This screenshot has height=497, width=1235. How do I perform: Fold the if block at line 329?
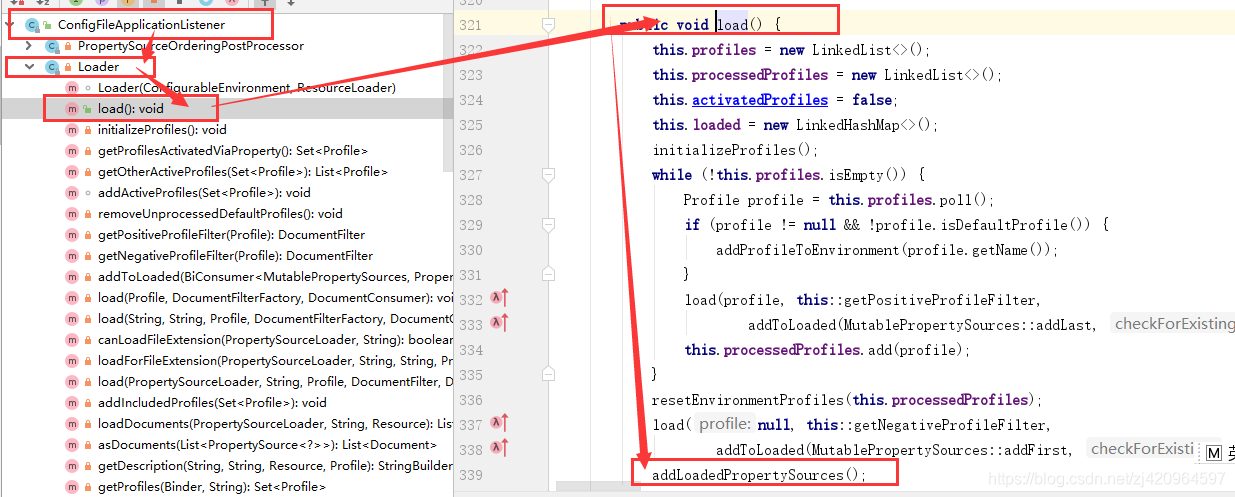tap(548, 224)
